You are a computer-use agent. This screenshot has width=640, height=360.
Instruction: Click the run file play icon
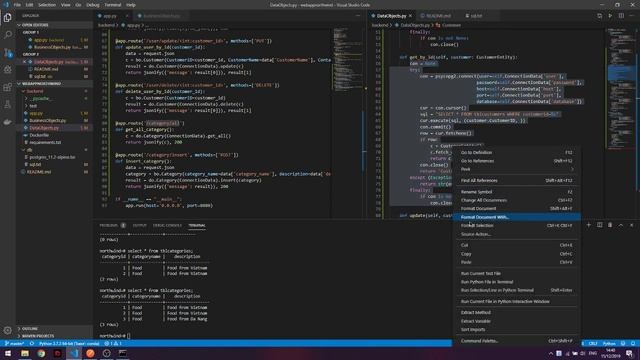pyautogui.click(x=610, y=16)
